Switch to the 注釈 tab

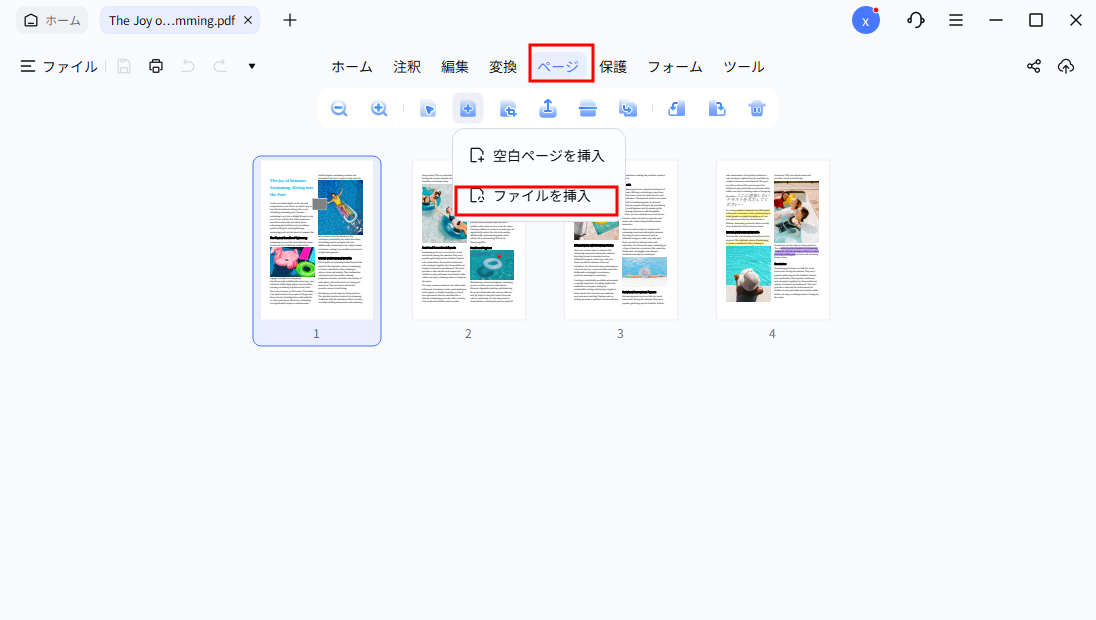click(407, 67)
